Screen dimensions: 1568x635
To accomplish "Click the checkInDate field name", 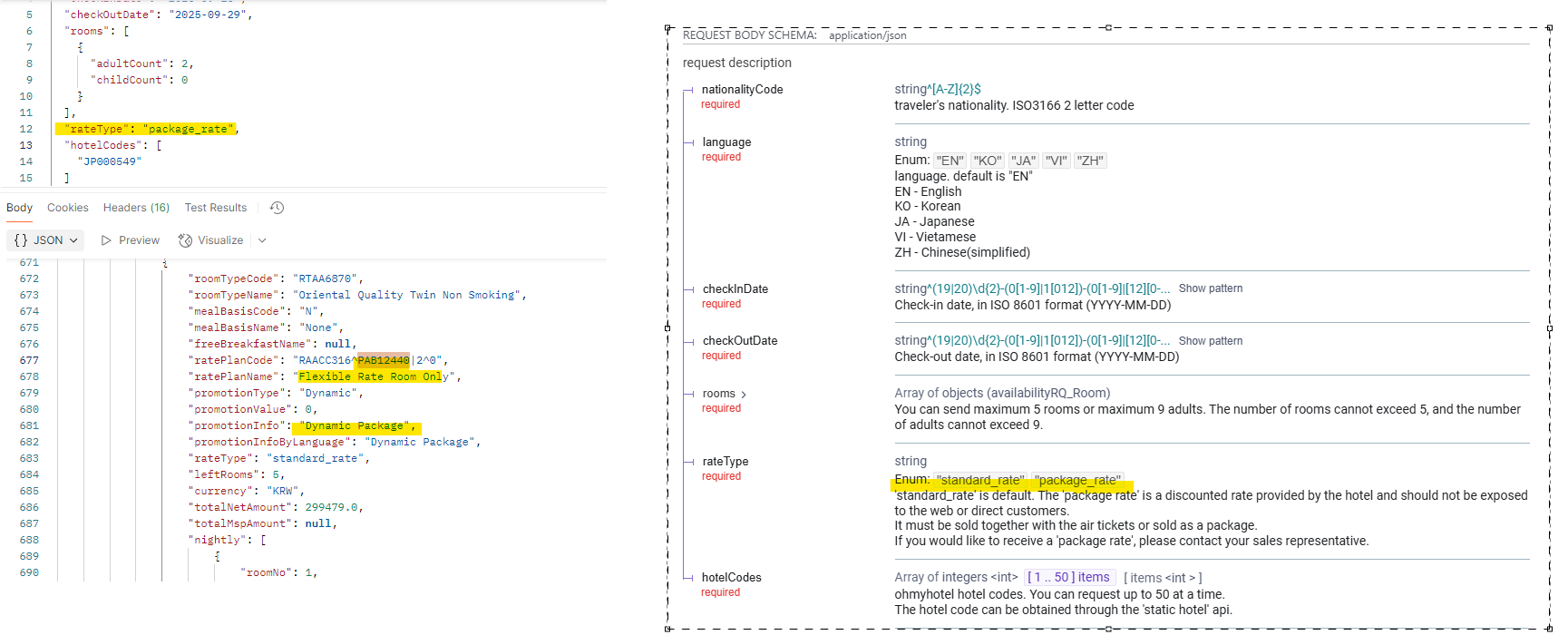I will [735, 288].
